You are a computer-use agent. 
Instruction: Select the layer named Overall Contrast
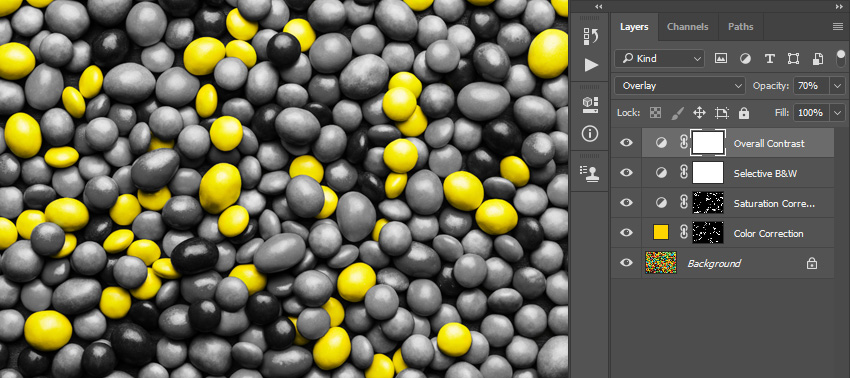pyautogui.click(x=769, y=144)
